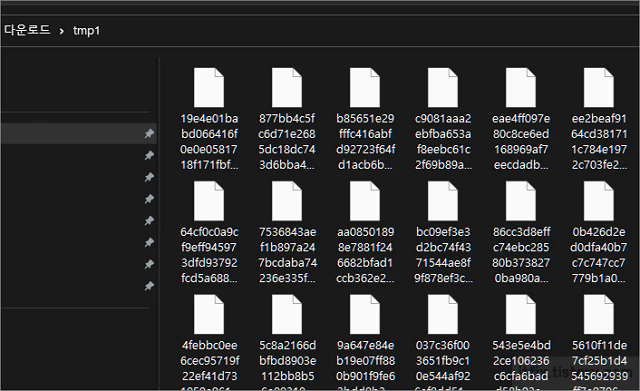The image size is (640, 391).
Task: Select file icon named bc09ef3e3
Action: click(443, 201)
